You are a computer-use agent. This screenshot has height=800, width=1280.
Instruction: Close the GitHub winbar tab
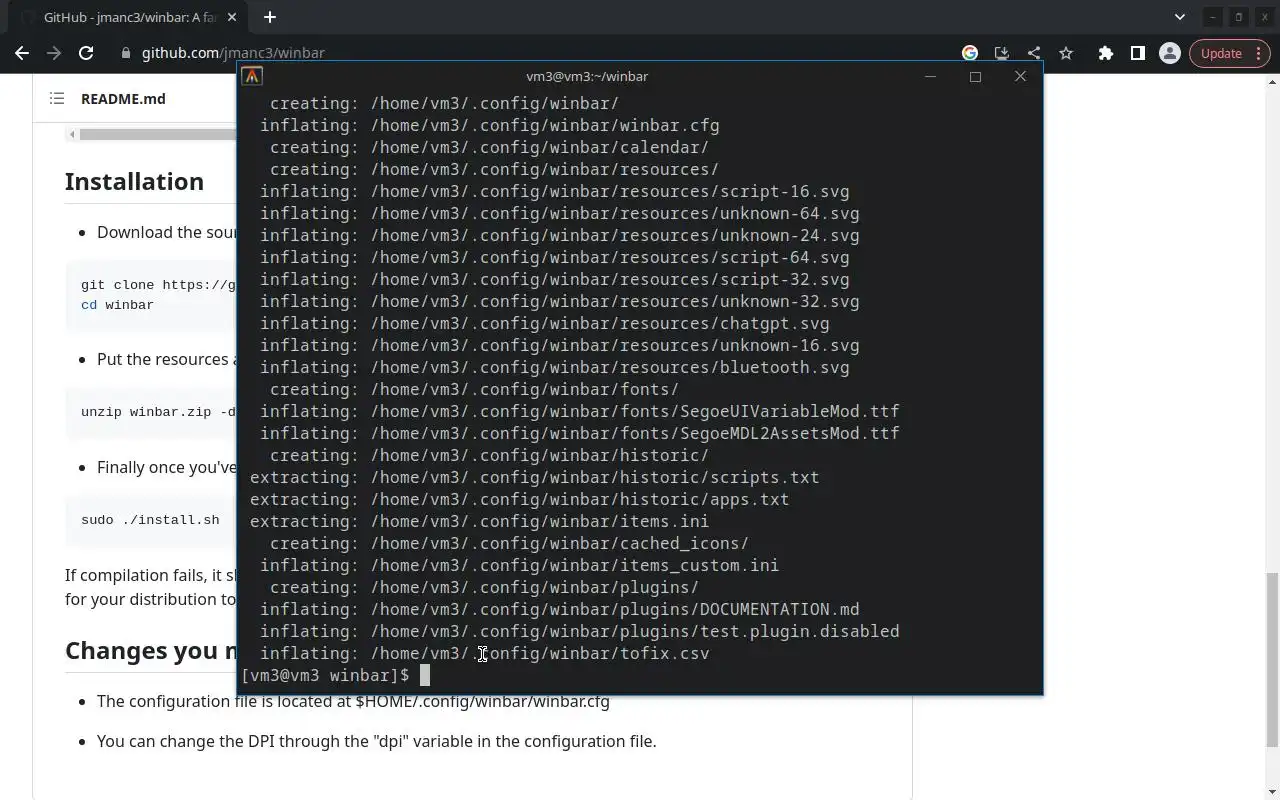click(232, 17)
